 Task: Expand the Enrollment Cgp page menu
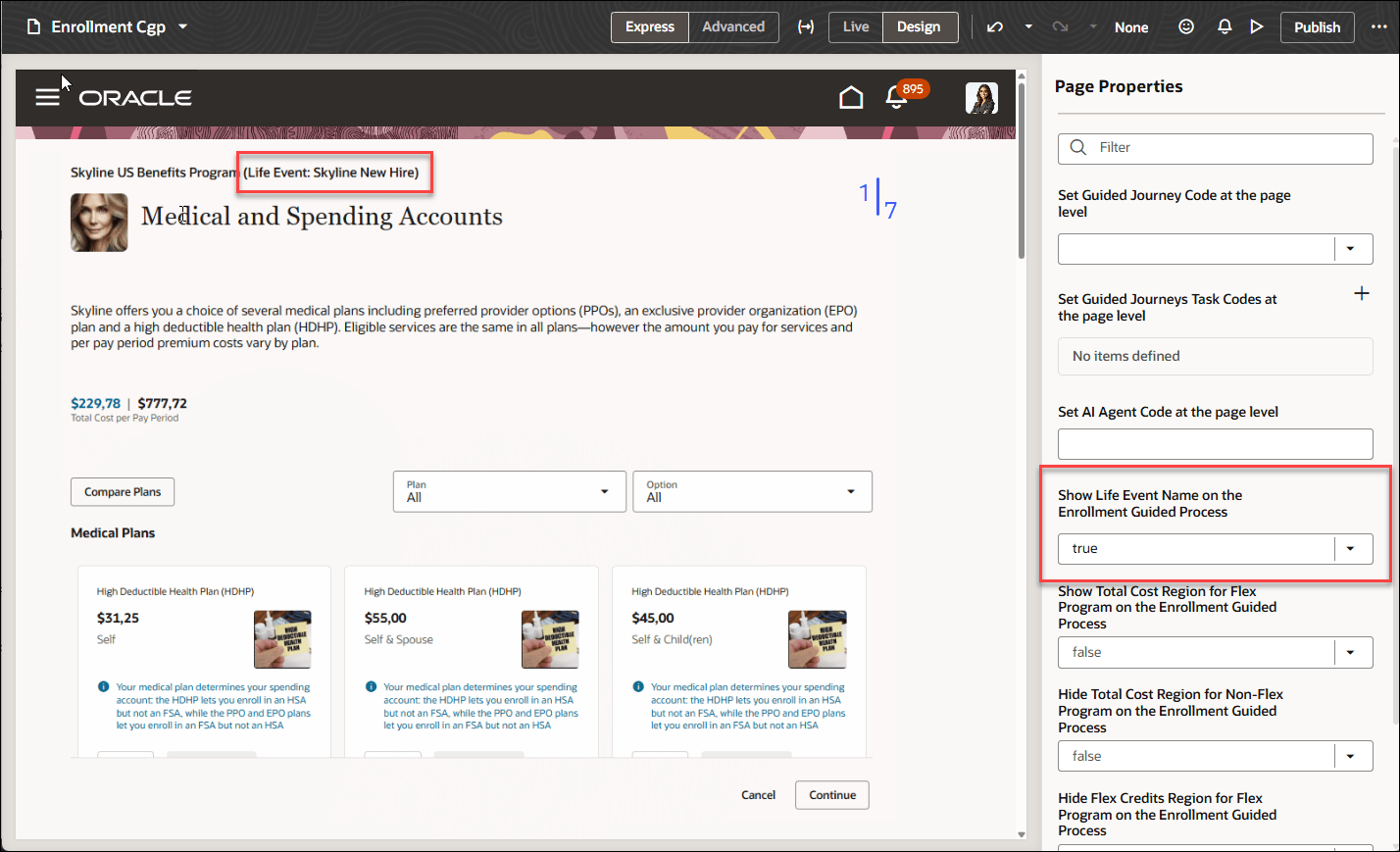pyautogui.click(x=182, y=26)
